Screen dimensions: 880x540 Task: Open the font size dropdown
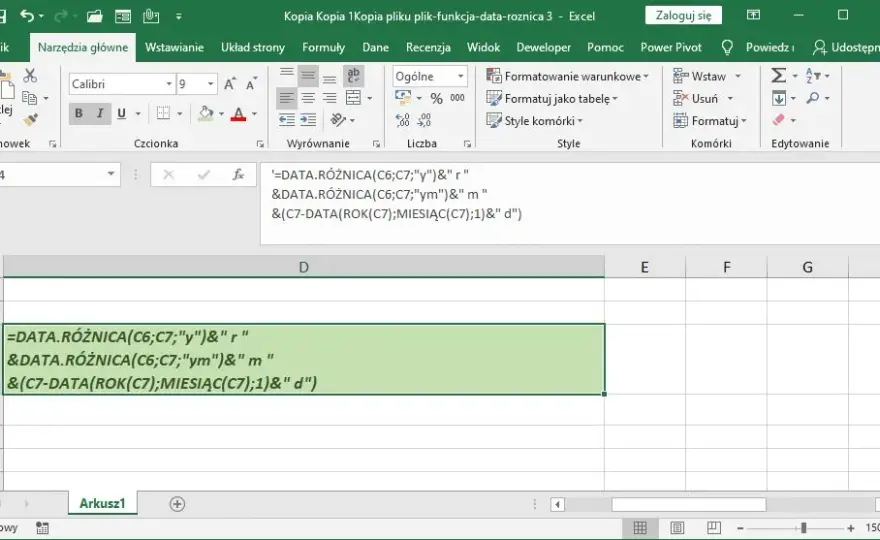[x=210, y=84]
